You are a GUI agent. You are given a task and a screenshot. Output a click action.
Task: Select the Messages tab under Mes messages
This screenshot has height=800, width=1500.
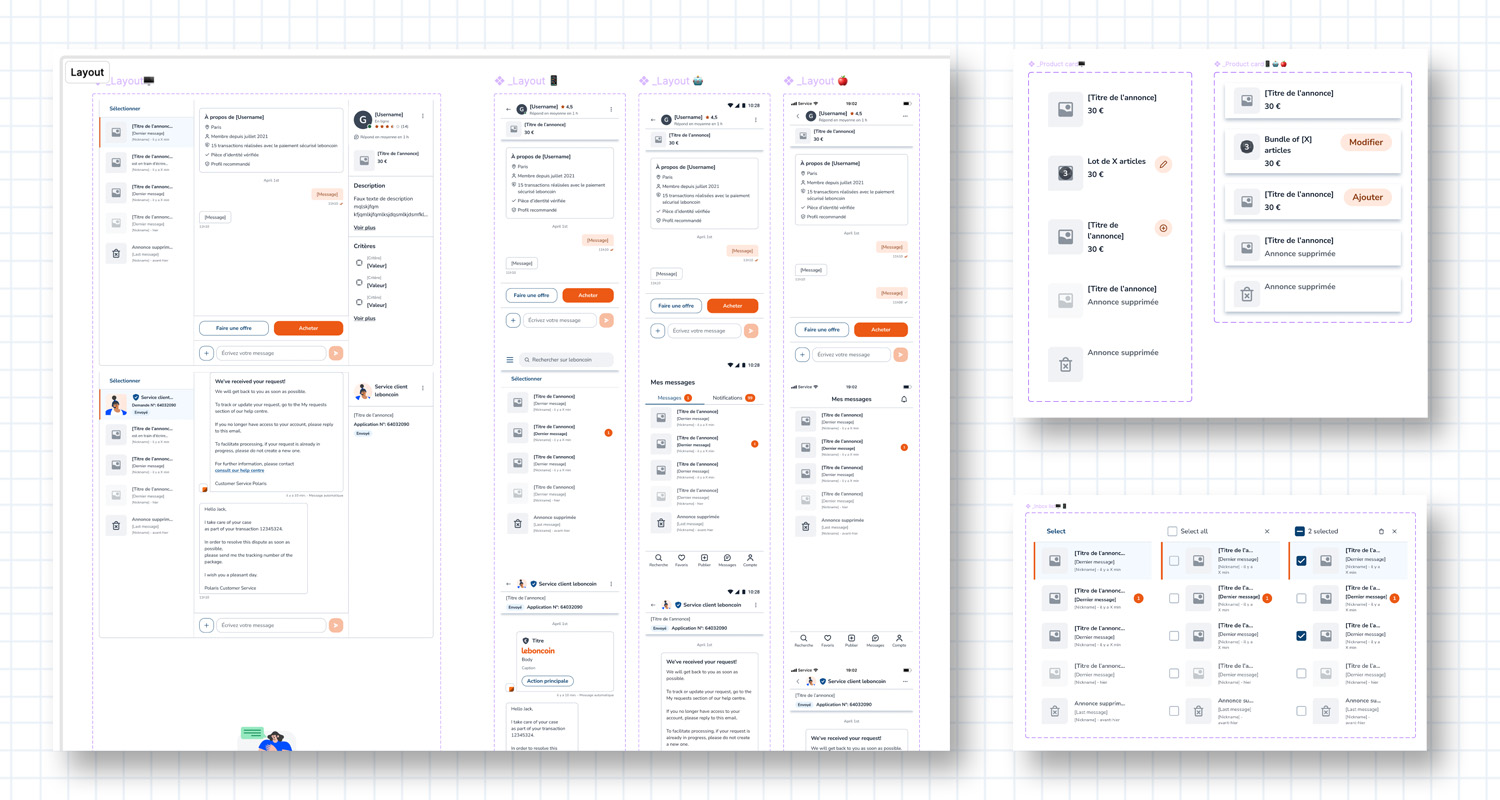click(x=669, y=398)
